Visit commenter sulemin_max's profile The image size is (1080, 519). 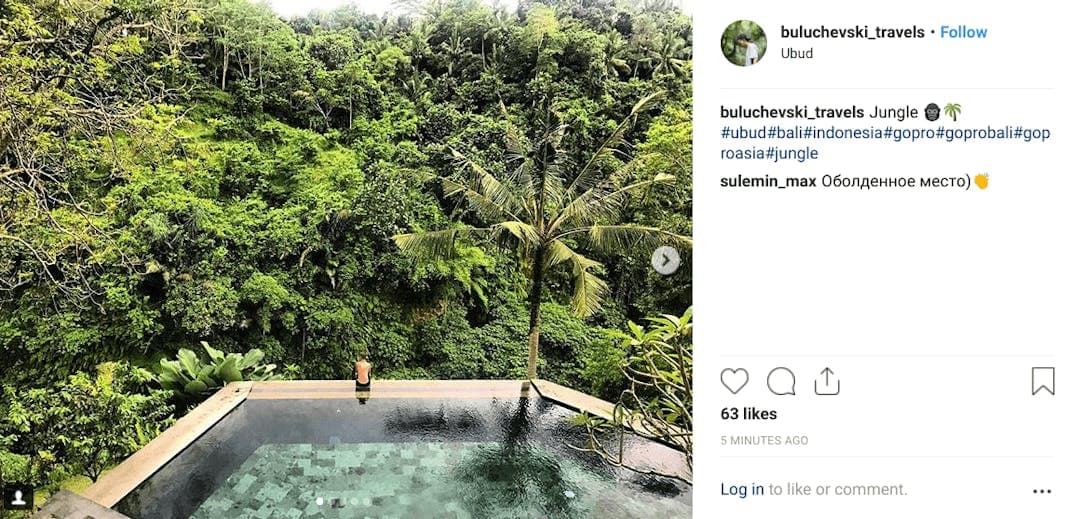[768, 181]
